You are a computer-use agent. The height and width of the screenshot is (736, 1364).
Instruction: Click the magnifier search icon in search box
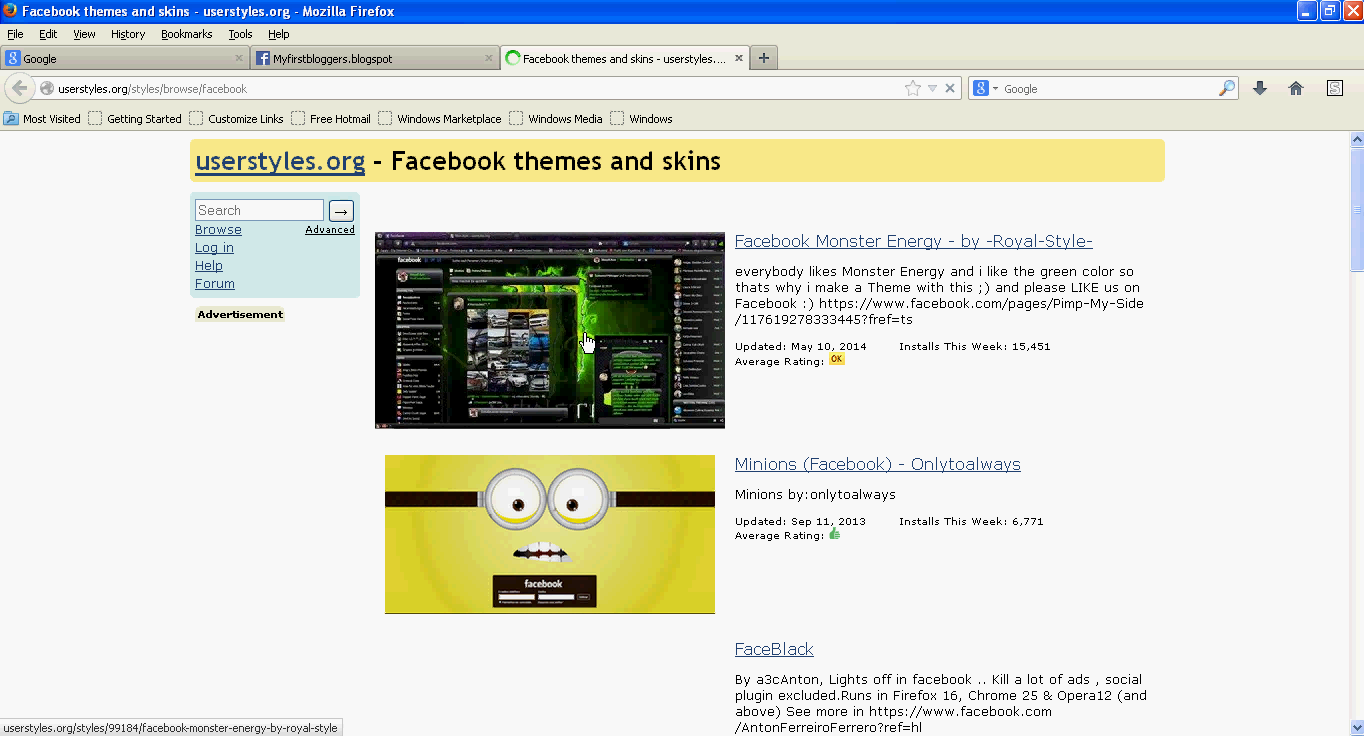1227,88
